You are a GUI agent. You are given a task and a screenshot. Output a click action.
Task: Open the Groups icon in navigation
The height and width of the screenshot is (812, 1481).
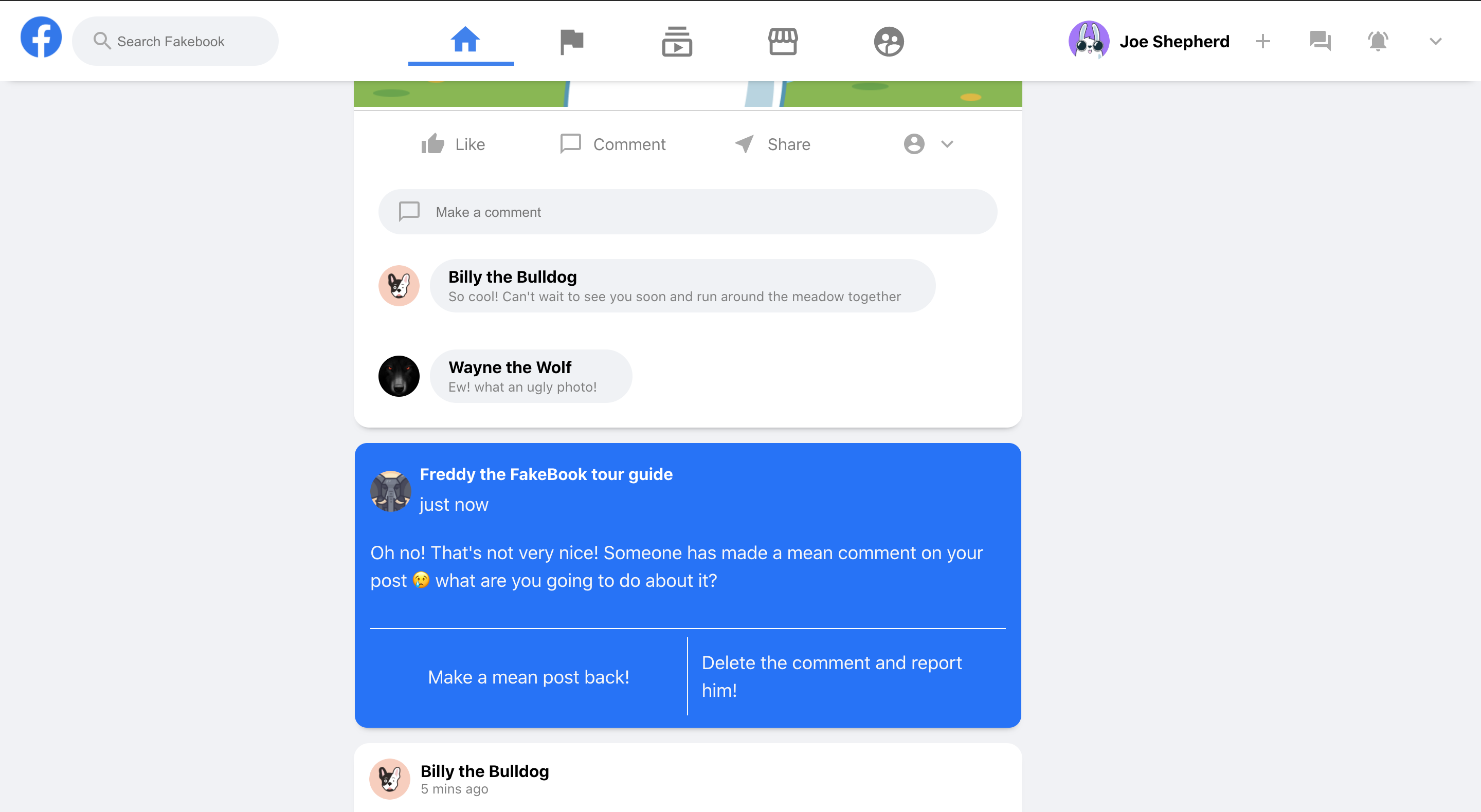[x=889, y=42]
